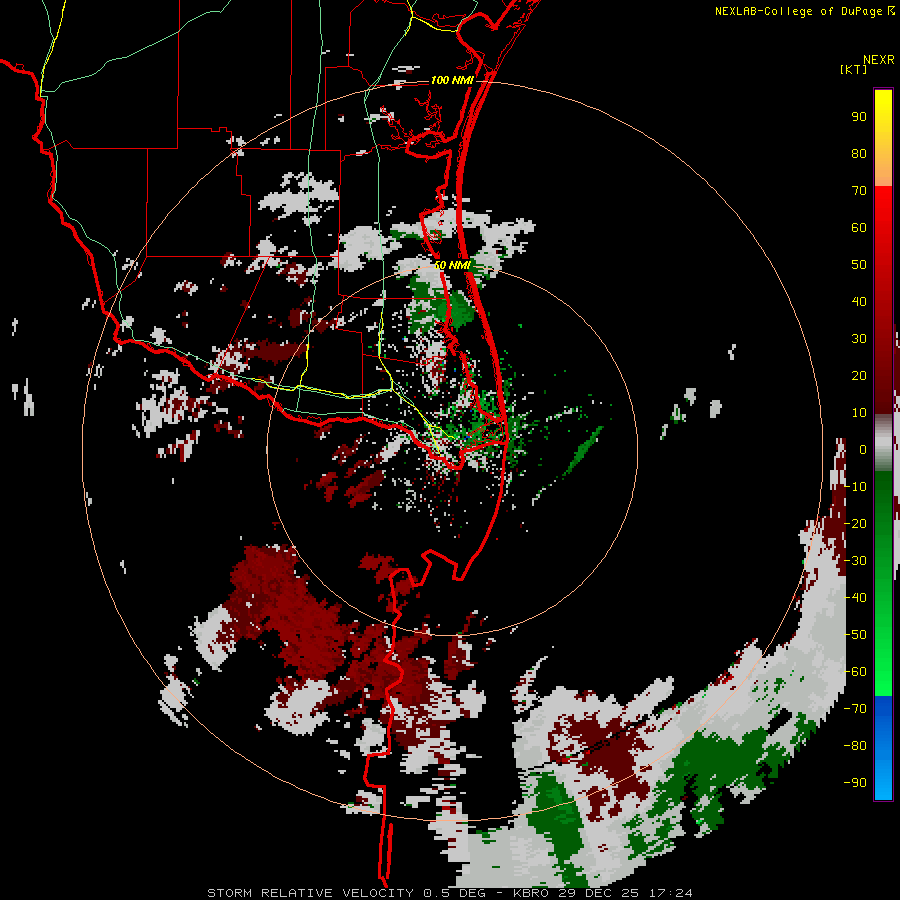Image resolution: width=900 pixels, height=900 pixels.
Task: Click the -30 knot scale value
Action: tap(855, 561)
